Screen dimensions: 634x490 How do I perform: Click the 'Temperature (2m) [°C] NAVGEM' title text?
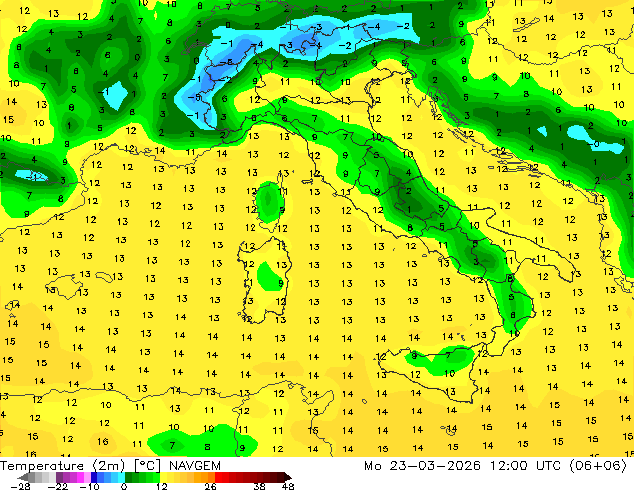pos(110,466)
